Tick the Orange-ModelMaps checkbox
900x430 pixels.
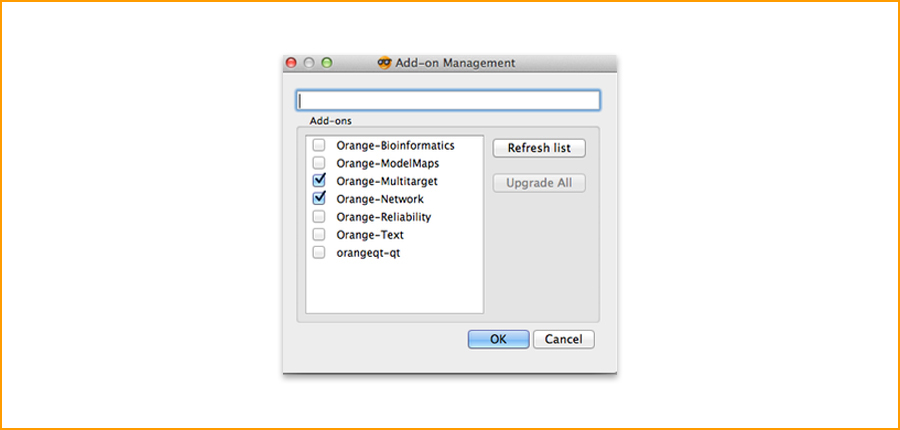point(319,163)
